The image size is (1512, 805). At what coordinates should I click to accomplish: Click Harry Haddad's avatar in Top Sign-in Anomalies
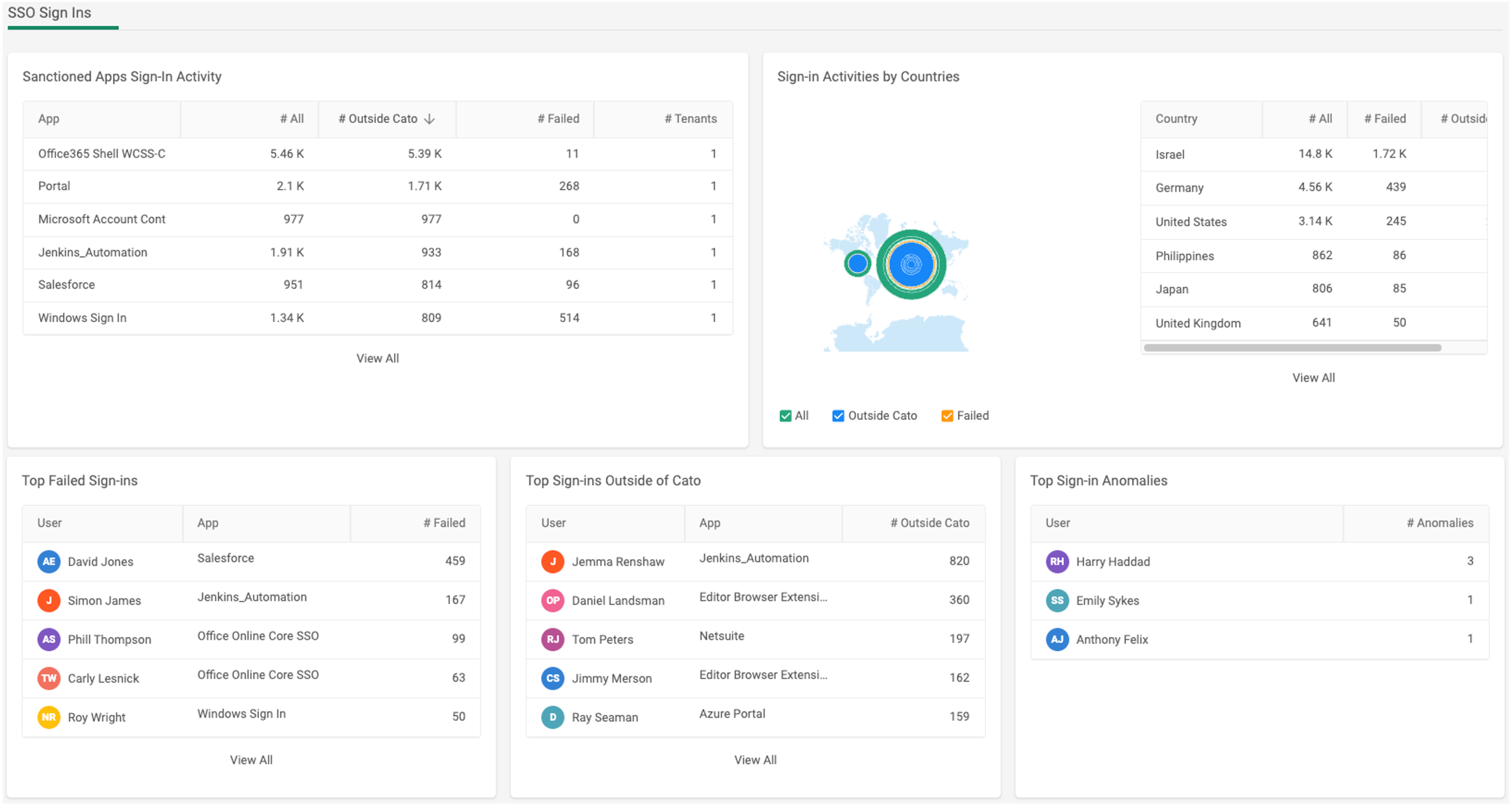click(1057, 561)
